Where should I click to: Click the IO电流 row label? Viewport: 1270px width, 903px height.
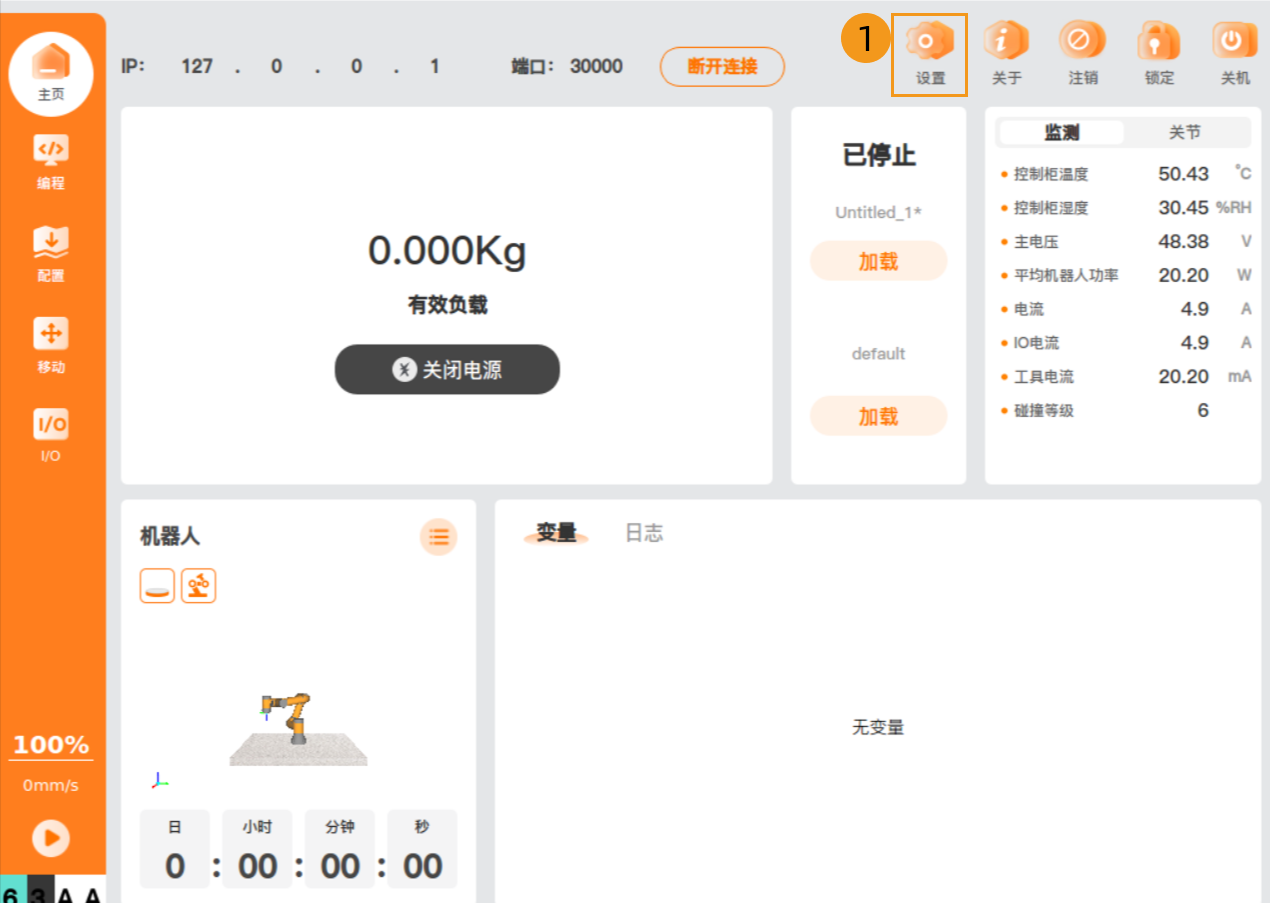(x=1036, y=343)
